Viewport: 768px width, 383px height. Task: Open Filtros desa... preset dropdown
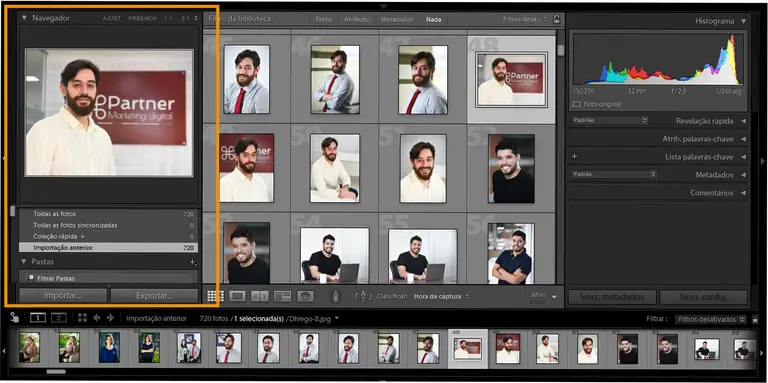[x=525, y=19]
